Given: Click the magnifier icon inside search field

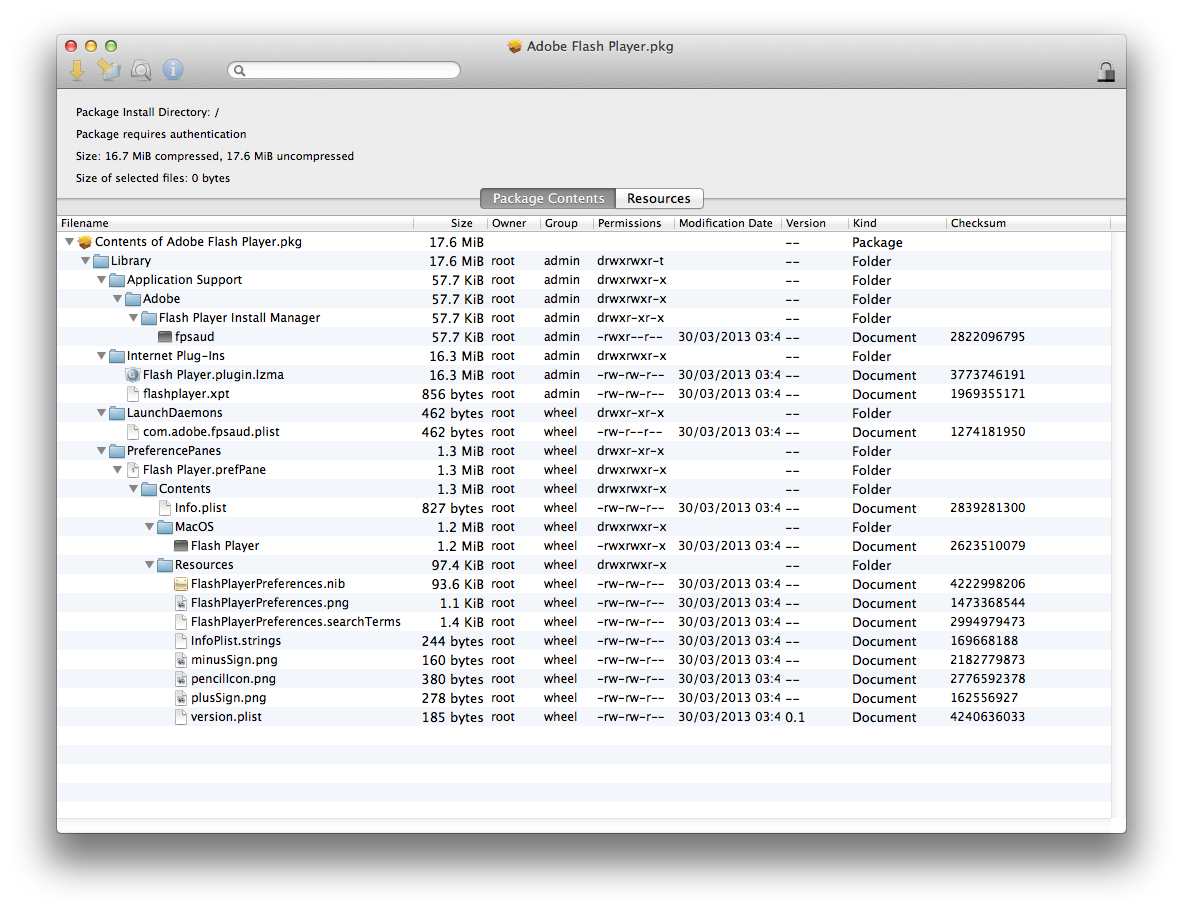Looking at the screenshot, I should click(240, 70).
